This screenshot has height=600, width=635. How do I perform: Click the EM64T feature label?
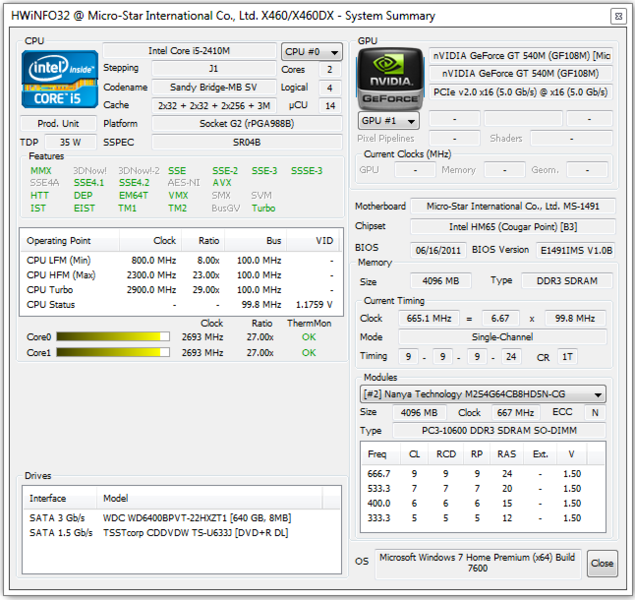[133, 196]
